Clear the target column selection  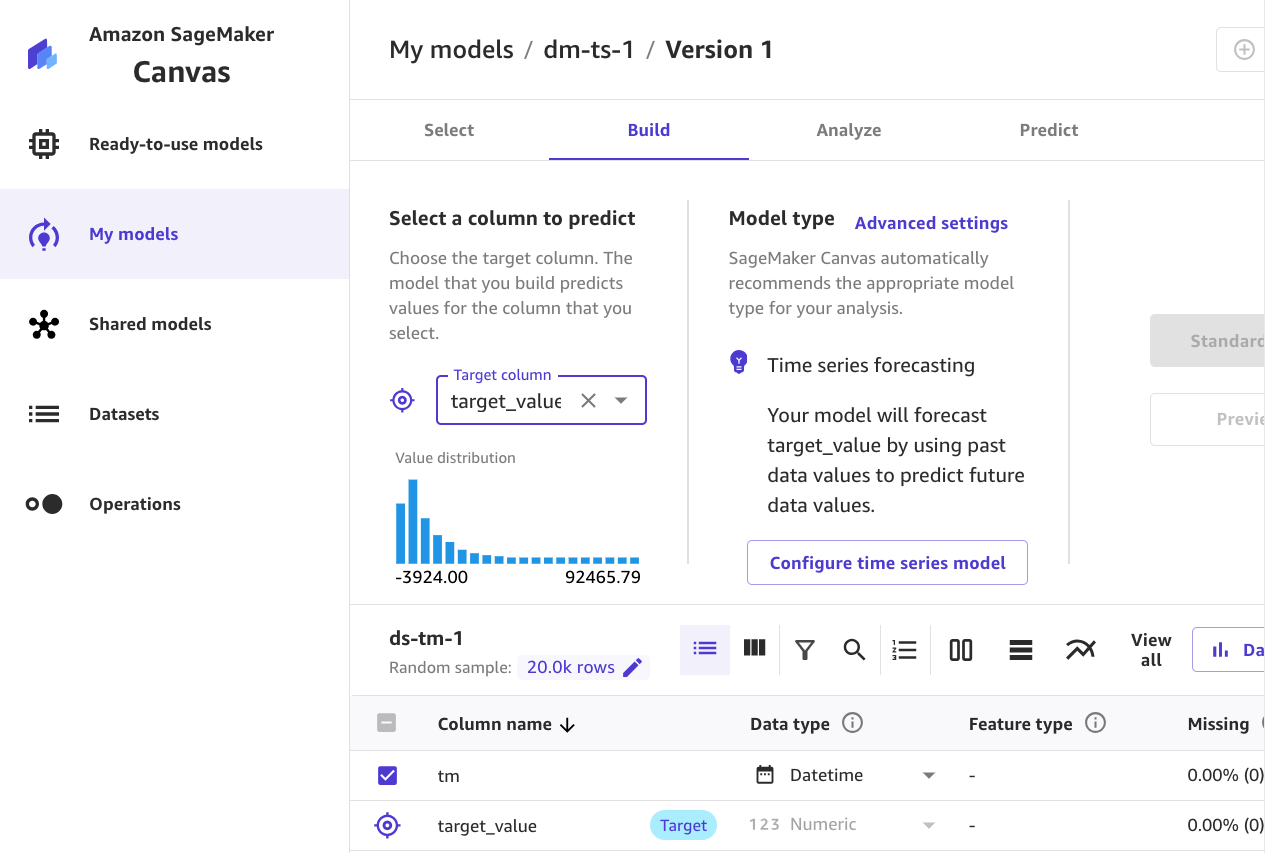pyautogui.click(x=588, y=400)
